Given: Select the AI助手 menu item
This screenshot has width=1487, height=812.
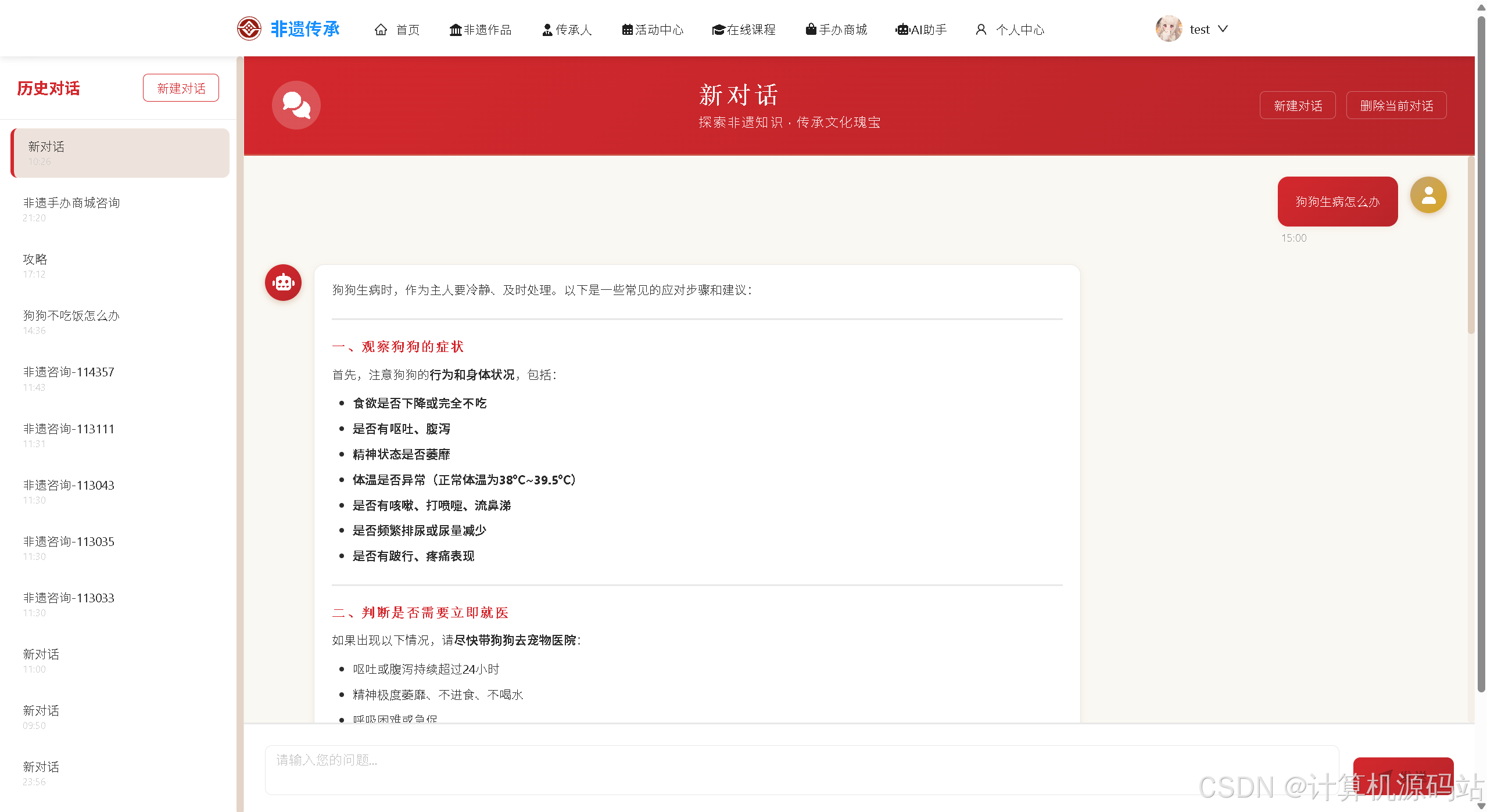Looking at the screenshot, I should tap(921, 30).
